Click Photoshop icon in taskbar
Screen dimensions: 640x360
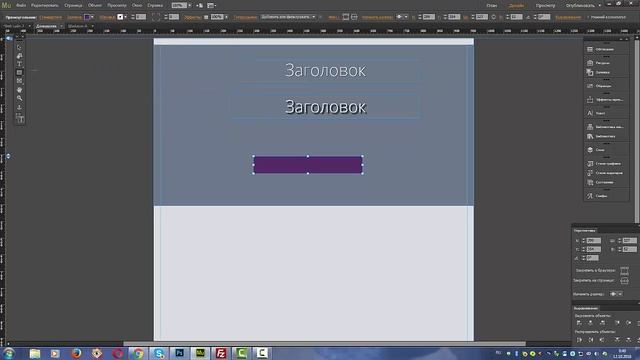pos(179,353)
